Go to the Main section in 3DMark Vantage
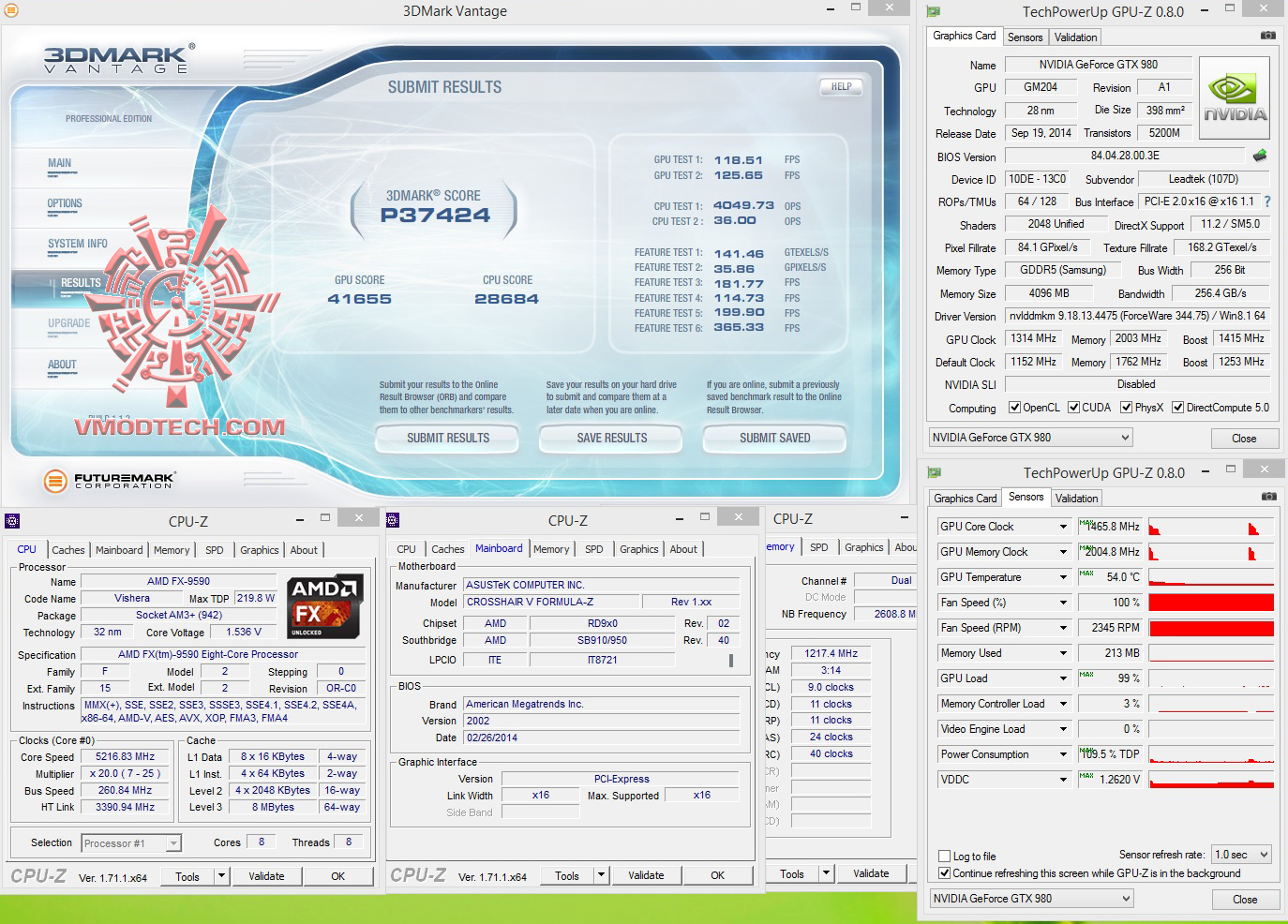Image resolution: width=1288 pixels, height=924 pixels. coord(60,163)
